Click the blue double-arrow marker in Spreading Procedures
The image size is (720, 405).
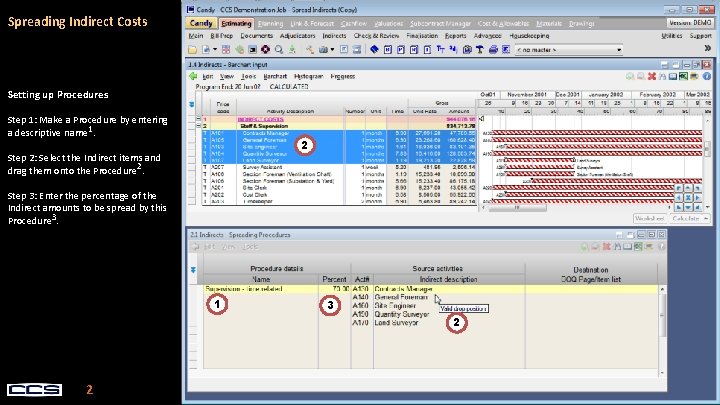pyautogui.click(x=193, y=270)
